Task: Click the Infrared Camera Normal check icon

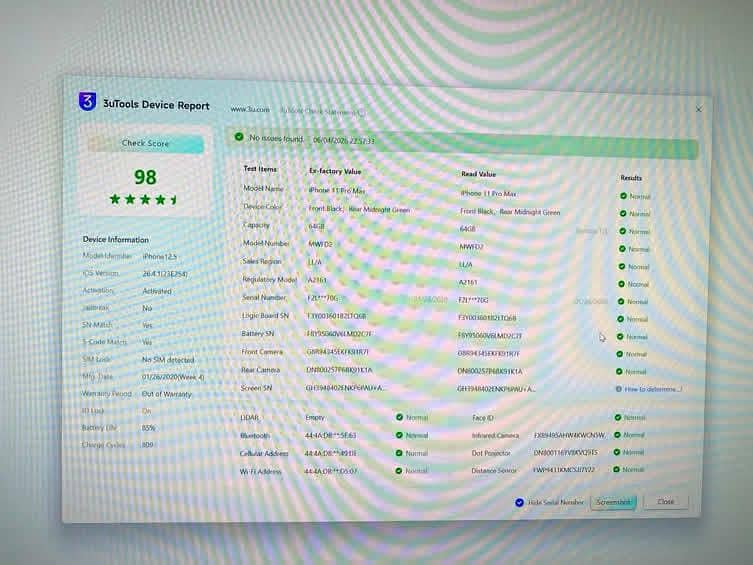Action: (x=617, y=435)
